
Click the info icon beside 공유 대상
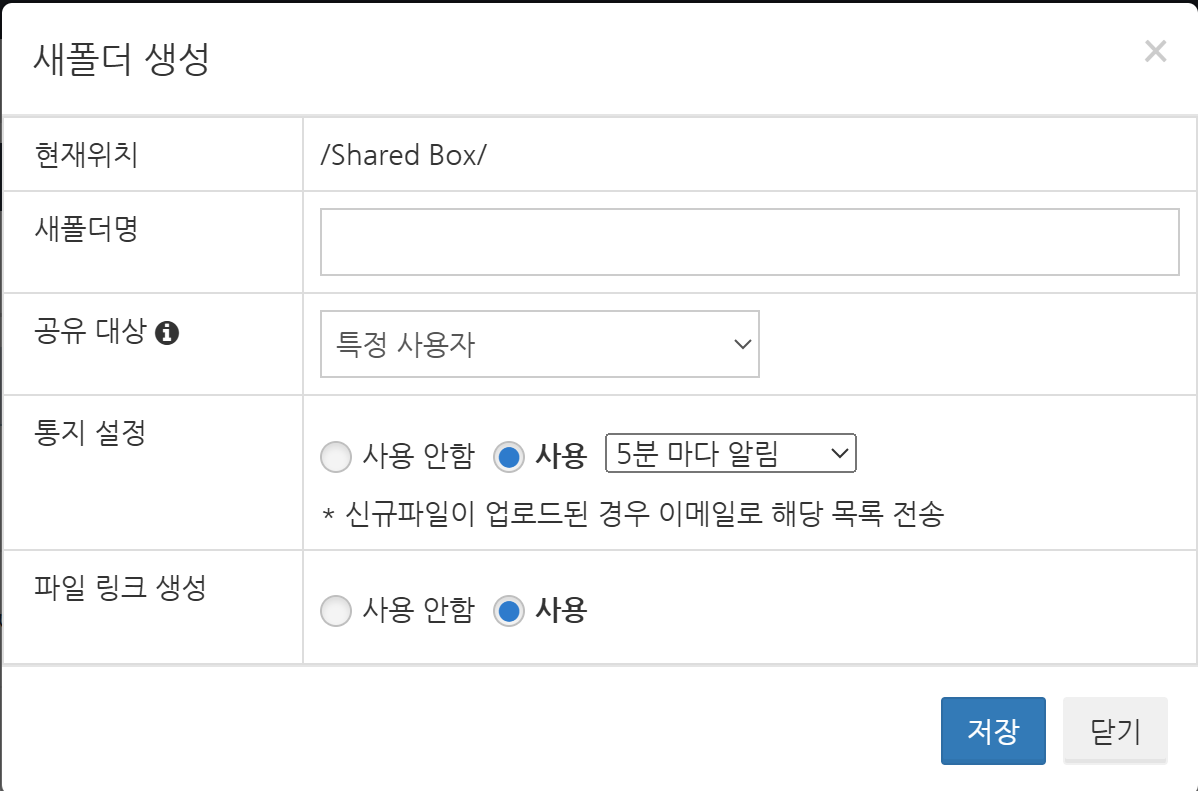click(x=167, y=333)
